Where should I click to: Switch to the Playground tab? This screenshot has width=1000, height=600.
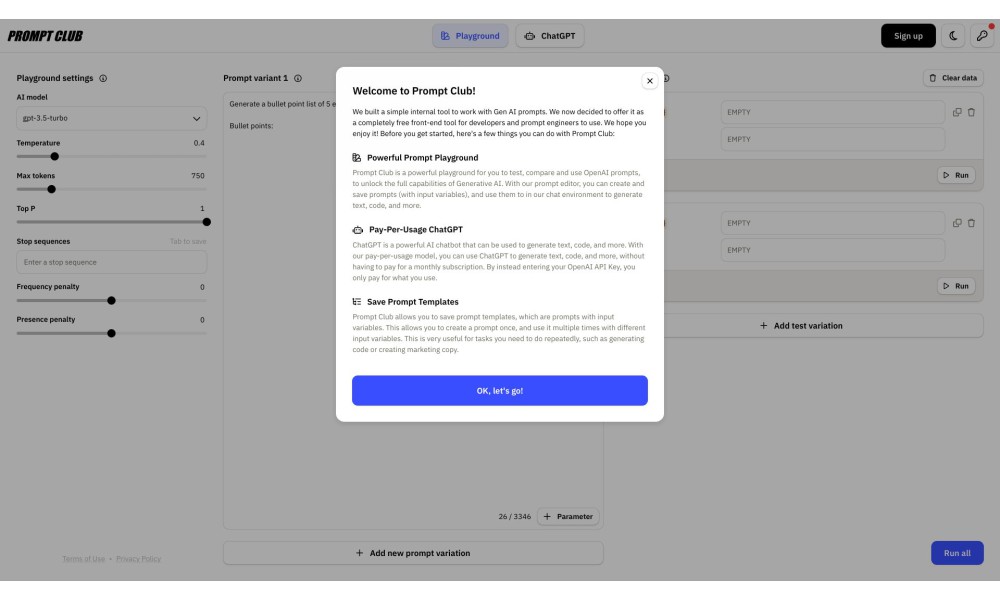point(470,36)
